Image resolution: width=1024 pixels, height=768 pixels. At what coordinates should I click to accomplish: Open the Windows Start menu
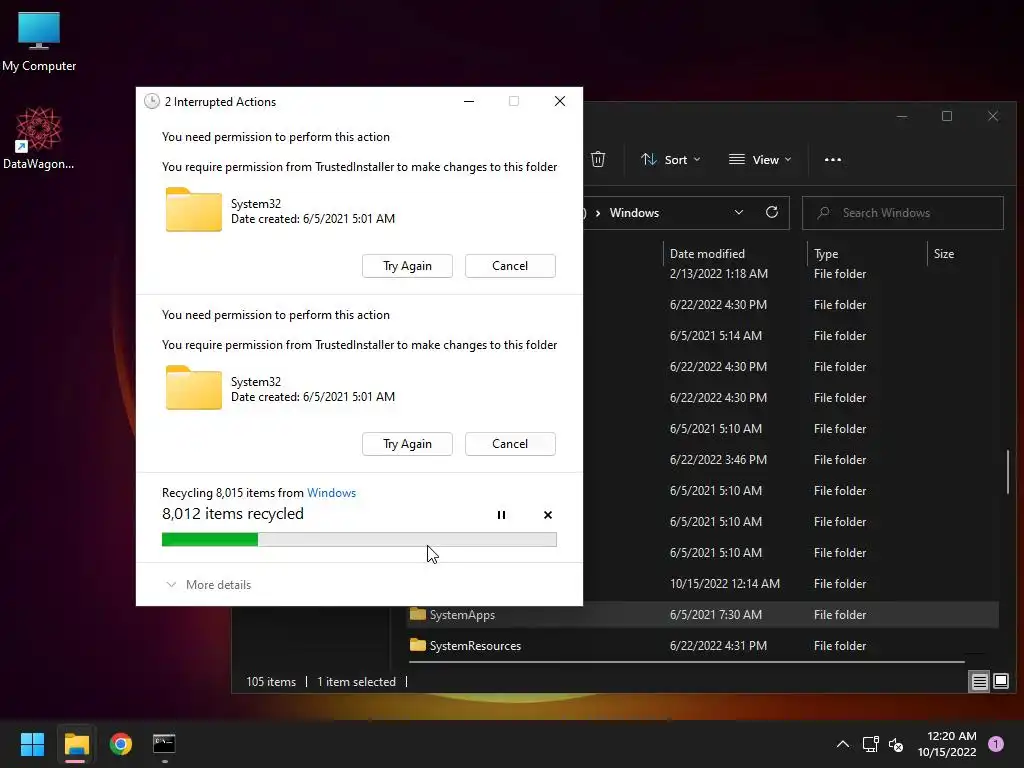click(x=32, y=744)
